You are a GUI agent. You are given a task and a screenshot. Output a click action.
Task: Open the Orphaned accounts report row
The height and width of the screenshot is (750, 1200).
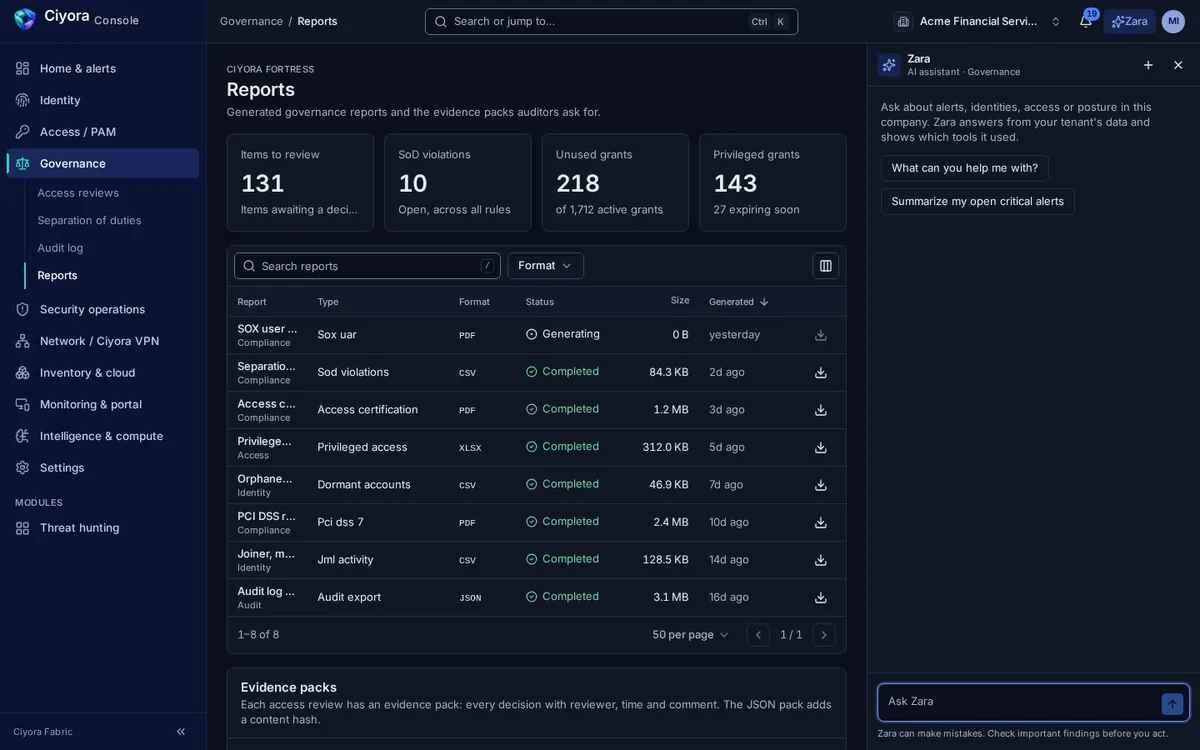tap(536, 485)
